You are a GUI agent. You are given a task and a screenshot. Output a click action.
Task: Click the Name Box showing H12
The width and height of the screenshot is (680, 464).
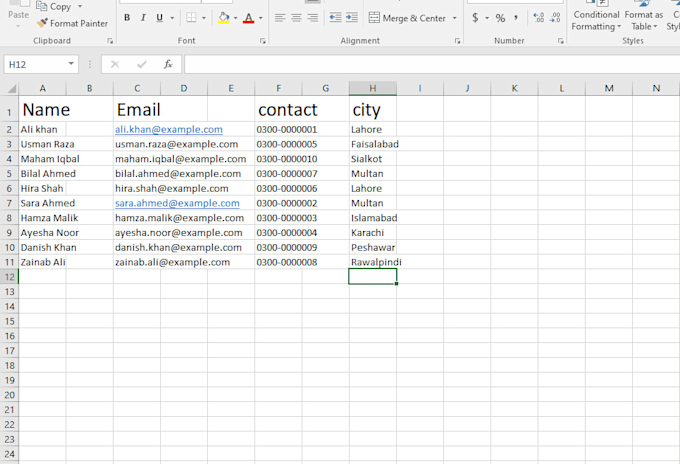tap(35, 65)
